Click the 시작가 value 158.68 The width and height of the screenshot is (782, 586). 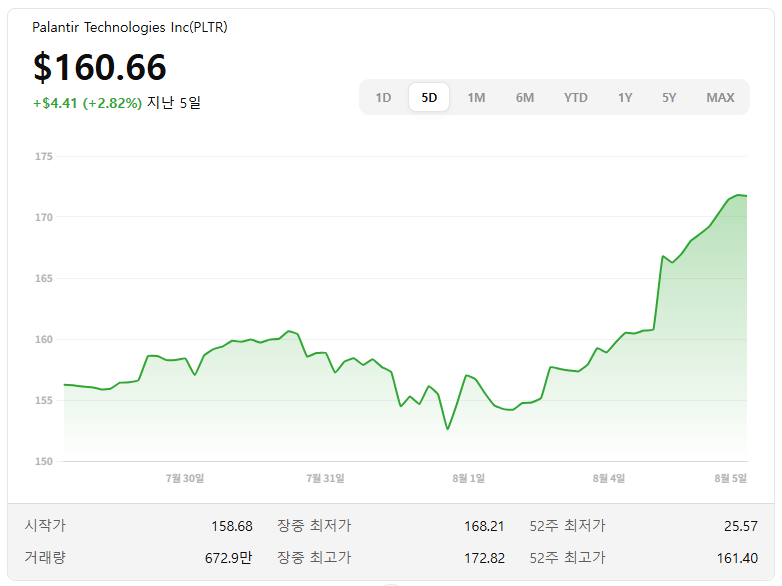(232, 526)
